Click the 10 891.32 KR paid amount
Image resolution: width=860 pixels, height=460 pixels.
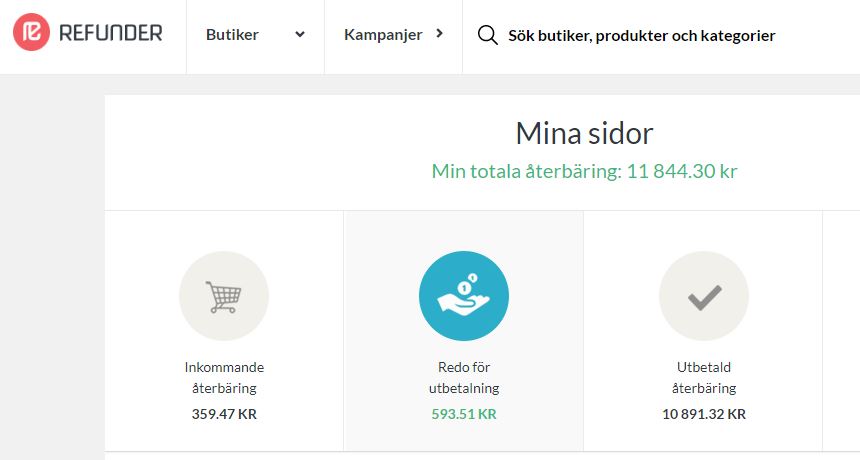point(704,414)
